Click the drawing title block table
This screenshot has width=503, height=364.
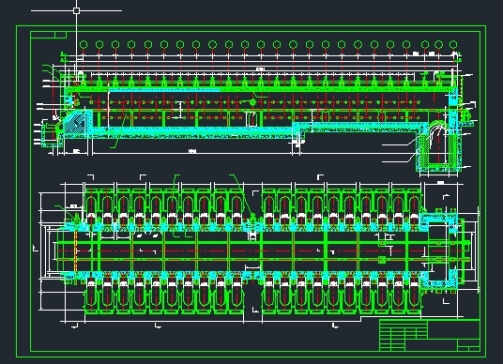(430, 335)
